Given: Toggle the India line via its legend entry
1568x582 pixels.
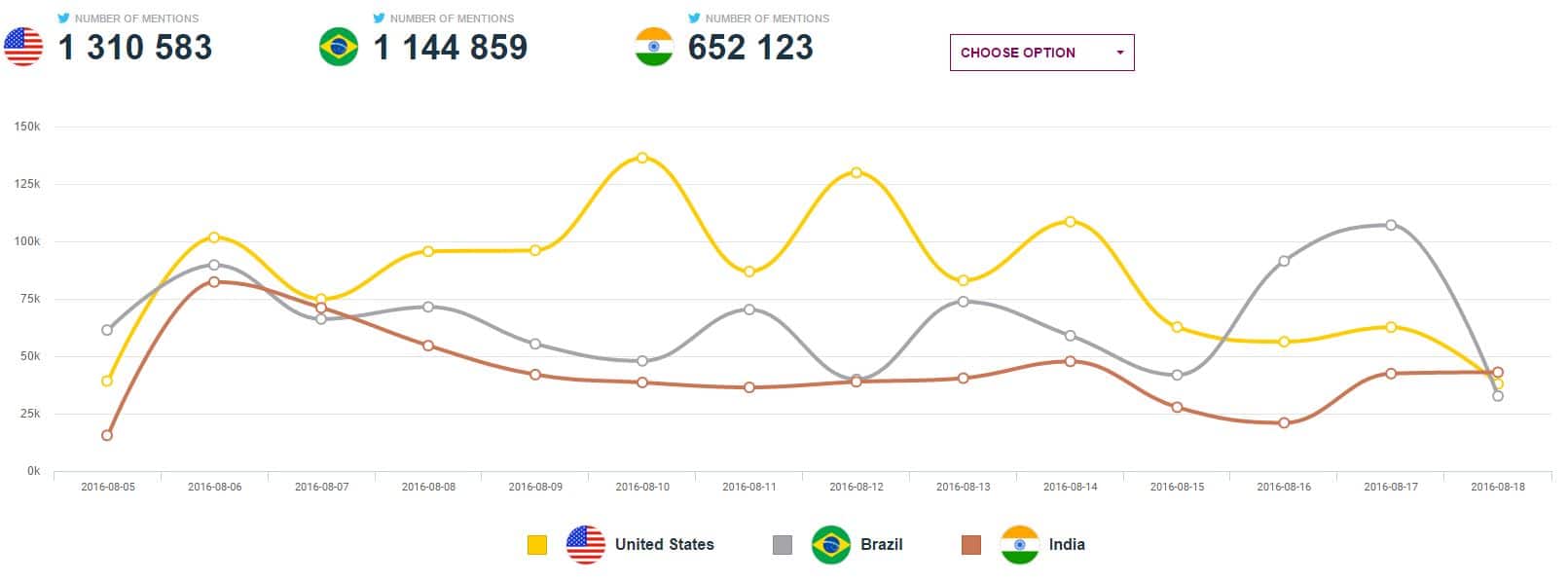Looking at the screenshot, I should click(1068, 544).
